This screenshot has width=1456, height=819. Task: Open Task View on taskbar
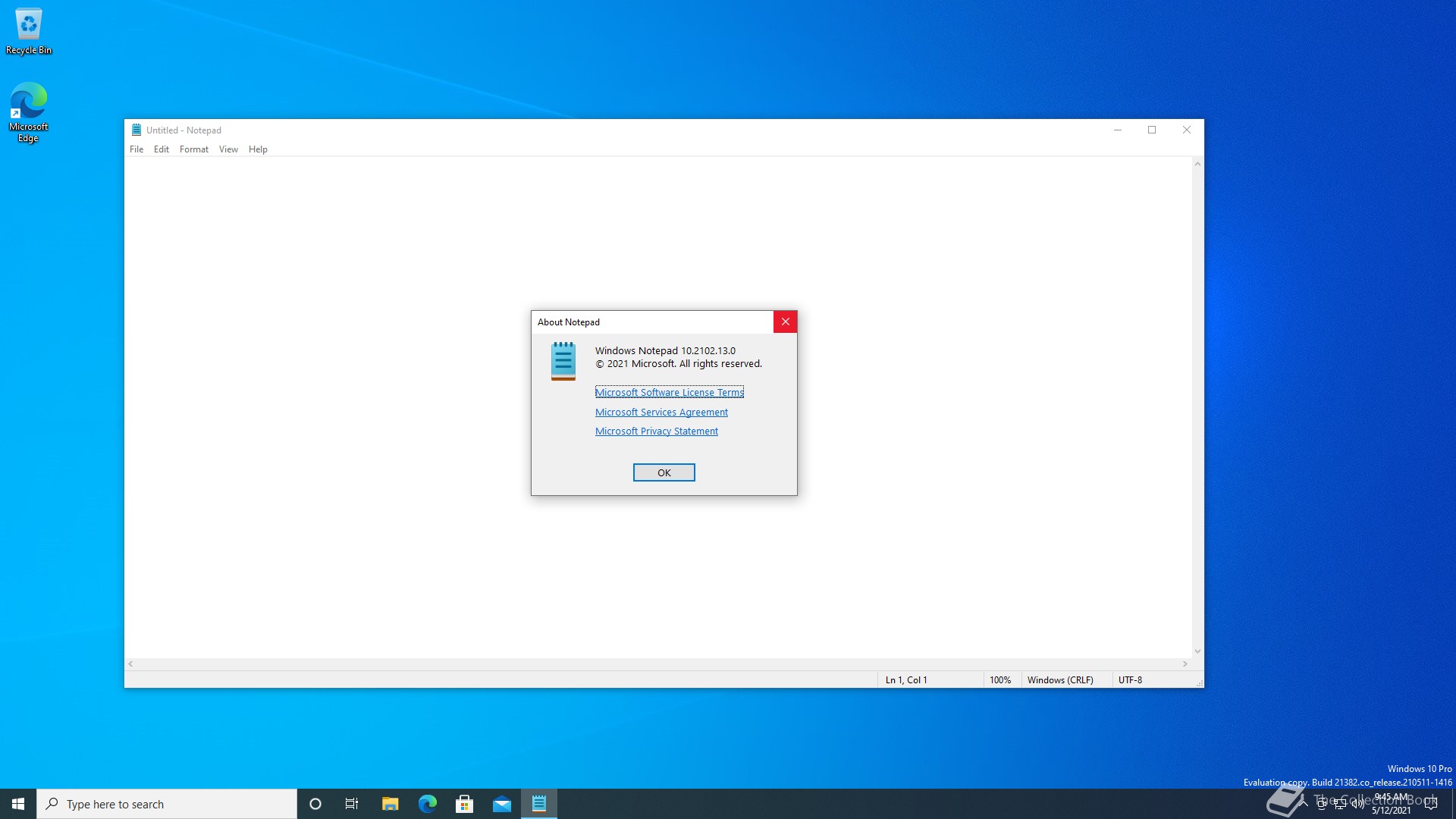pyautogui.click(x=352, y=804)
